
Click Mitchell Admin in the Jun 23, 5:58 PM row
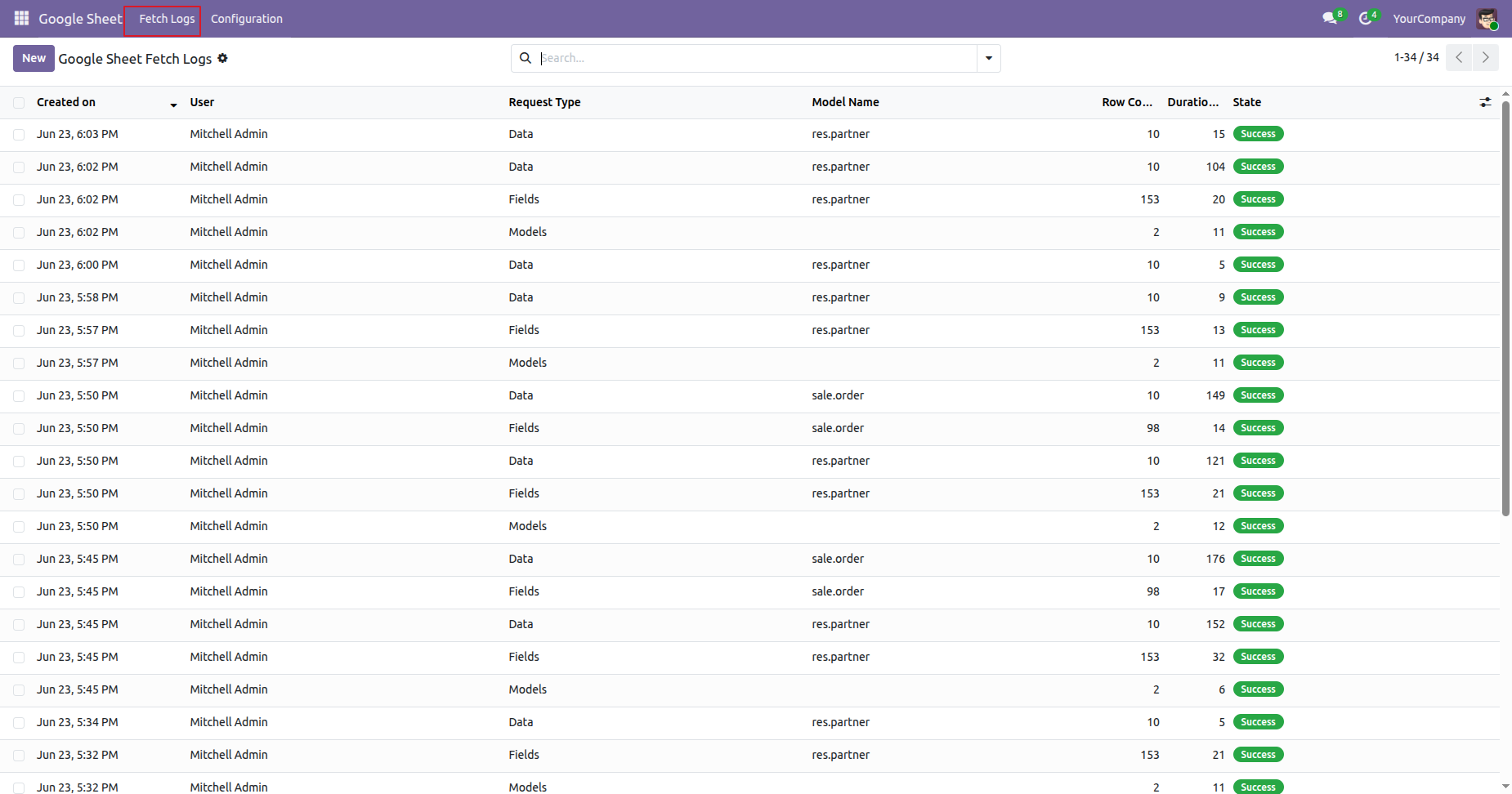point(229,297)
